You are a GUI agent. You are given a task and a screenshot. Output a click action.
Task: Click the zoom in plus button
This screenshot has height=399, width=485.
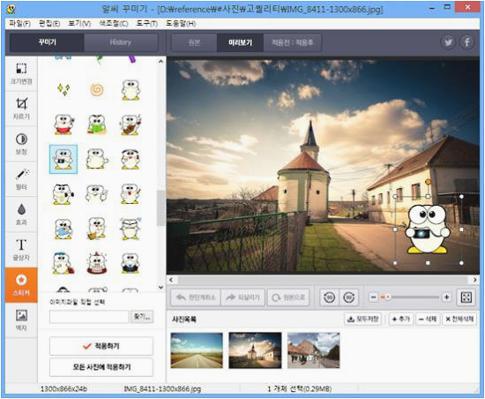pos(447,297)
